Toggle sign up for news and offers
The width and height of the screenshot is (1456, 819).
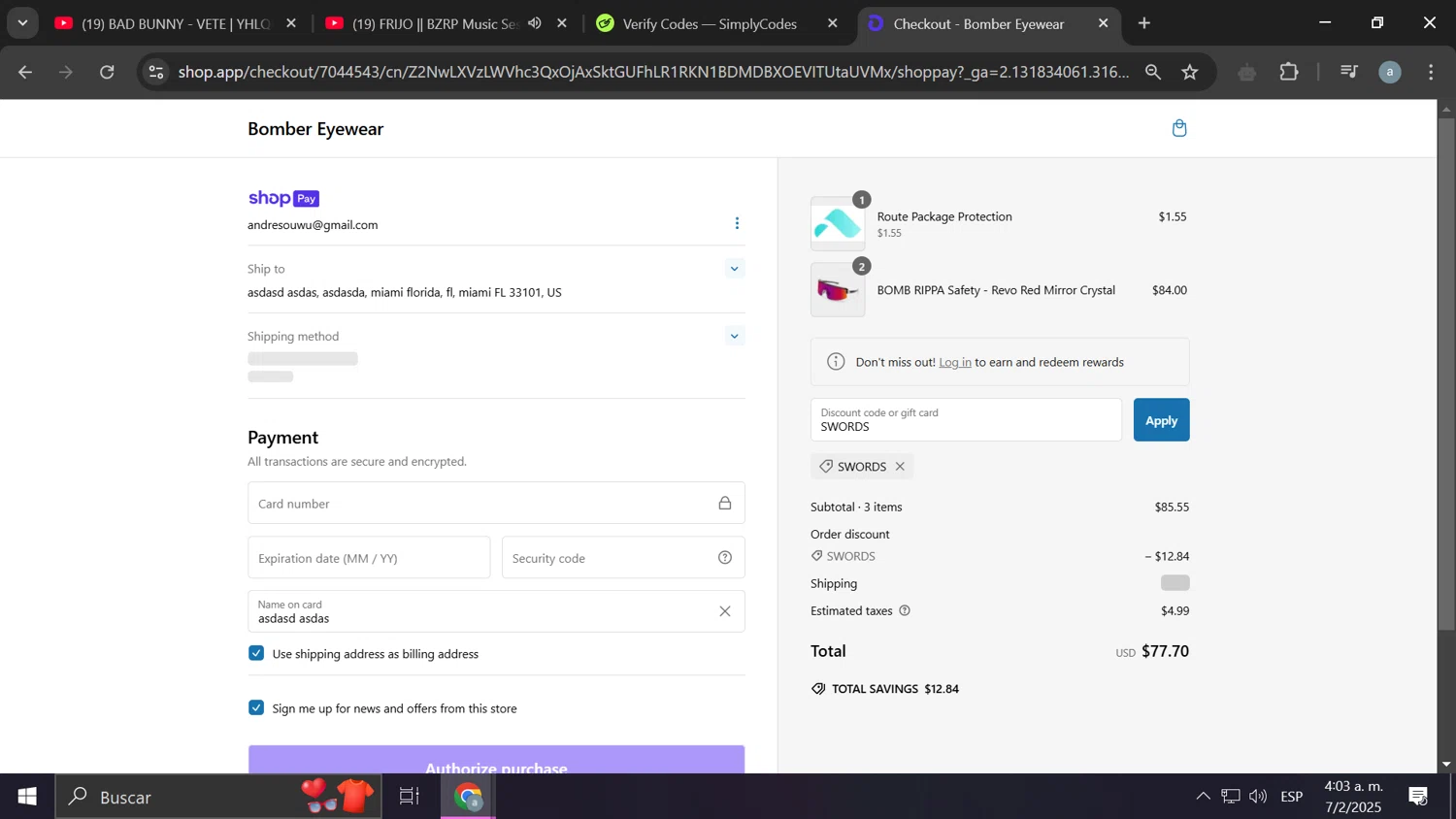tap(256, 707)
